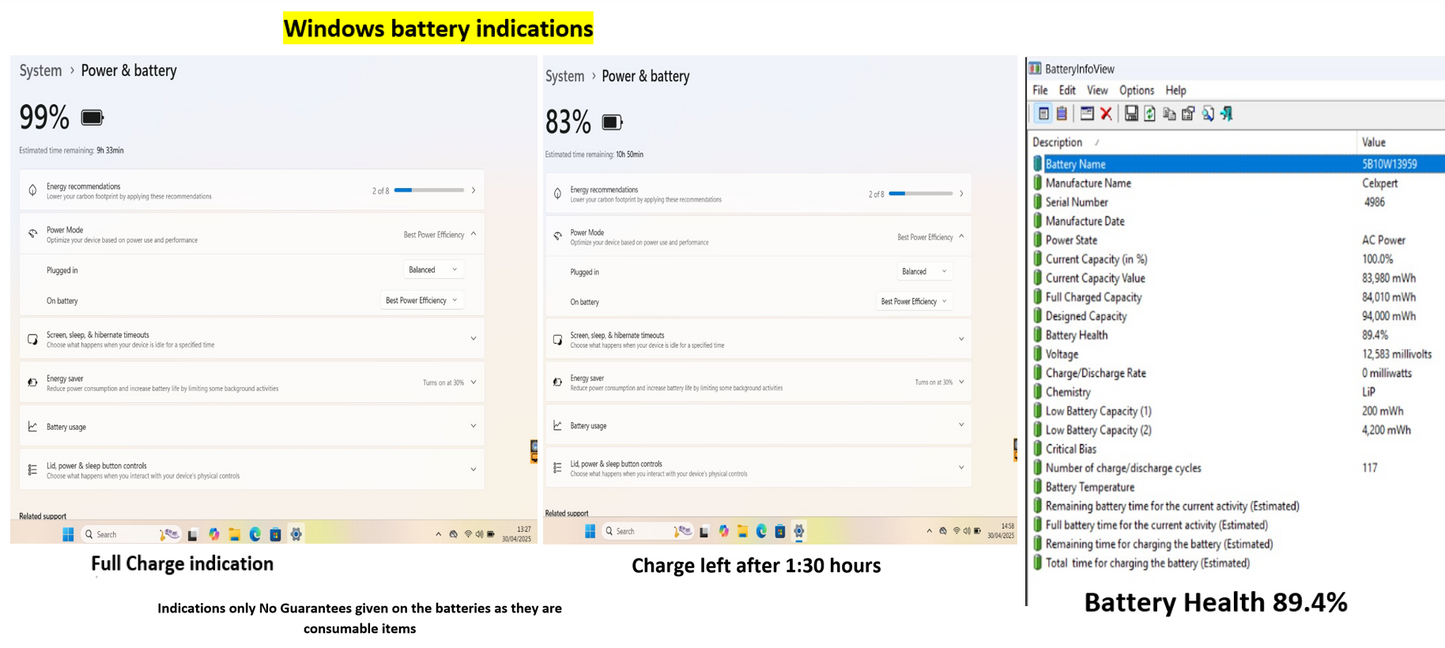The image size is (1445, 648).
Task: Open the Plugged in dropdown in 99% window
Action: [434, 270]
